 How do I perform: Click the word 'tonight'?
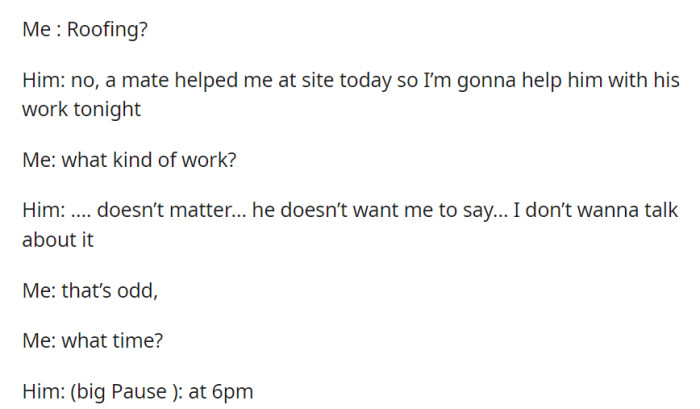pyautogui.click(x=104, y=108)
